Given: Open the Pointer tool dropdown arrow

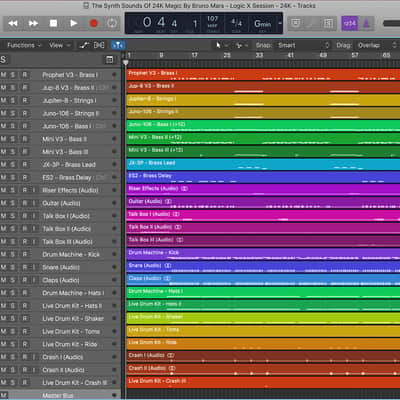Looking at the screenshot, I should [226, 45].
